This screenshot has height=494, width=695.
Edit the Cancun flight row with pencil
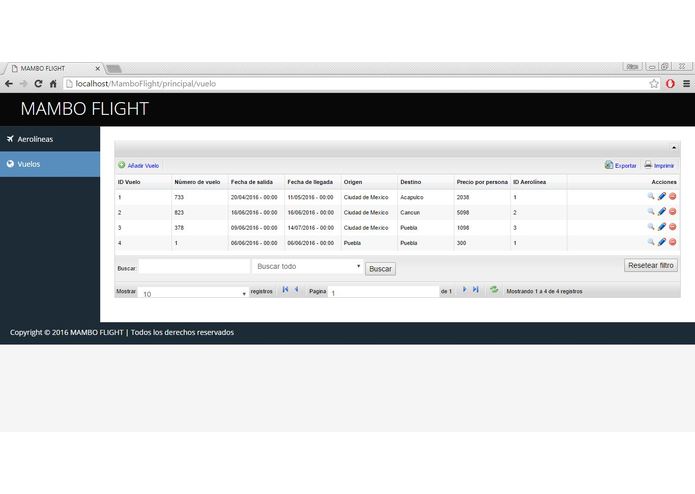(662, 212)
